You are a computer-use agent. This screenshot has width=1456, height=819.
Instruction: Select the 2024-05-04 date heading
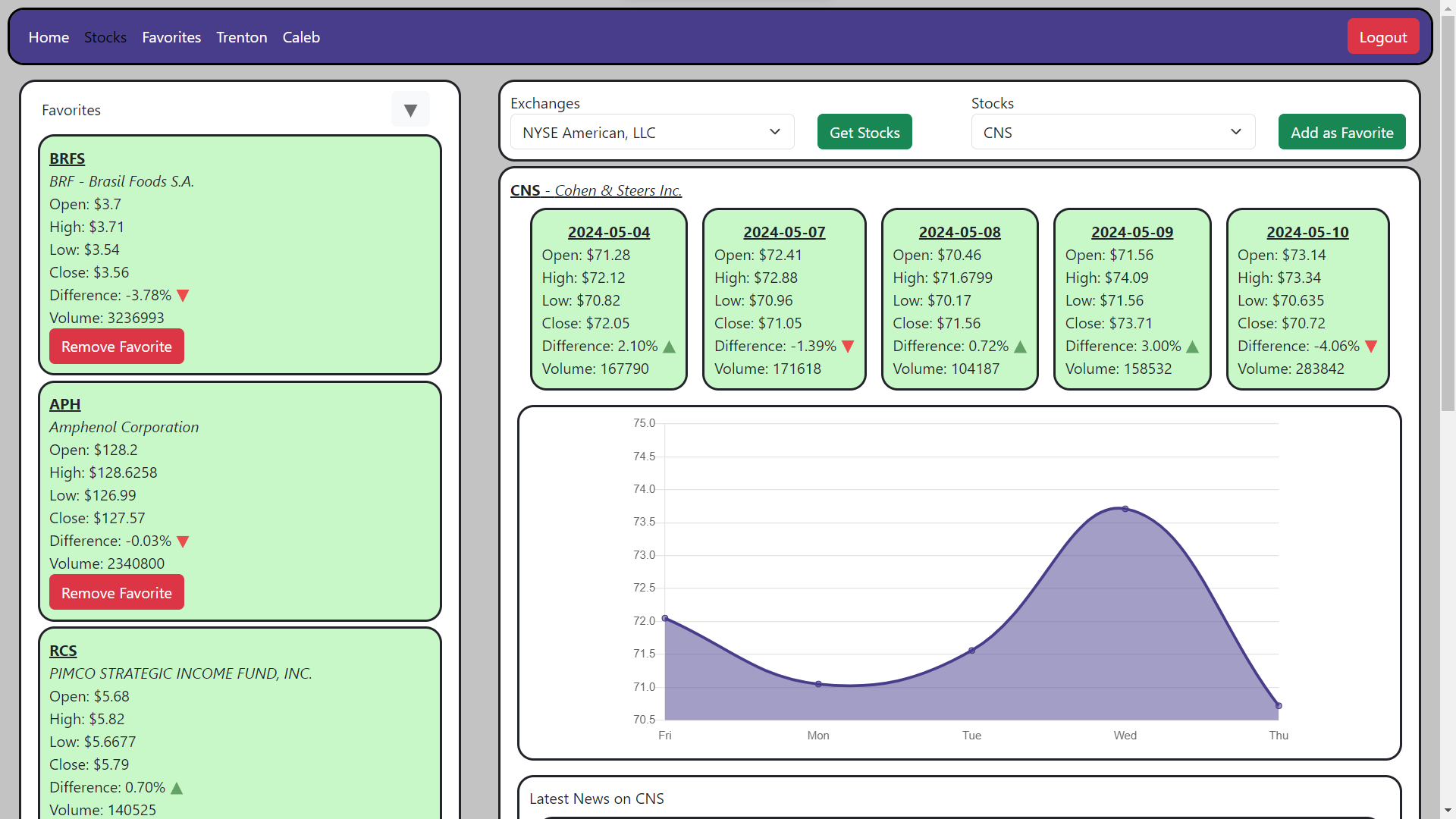pos(609,232)
